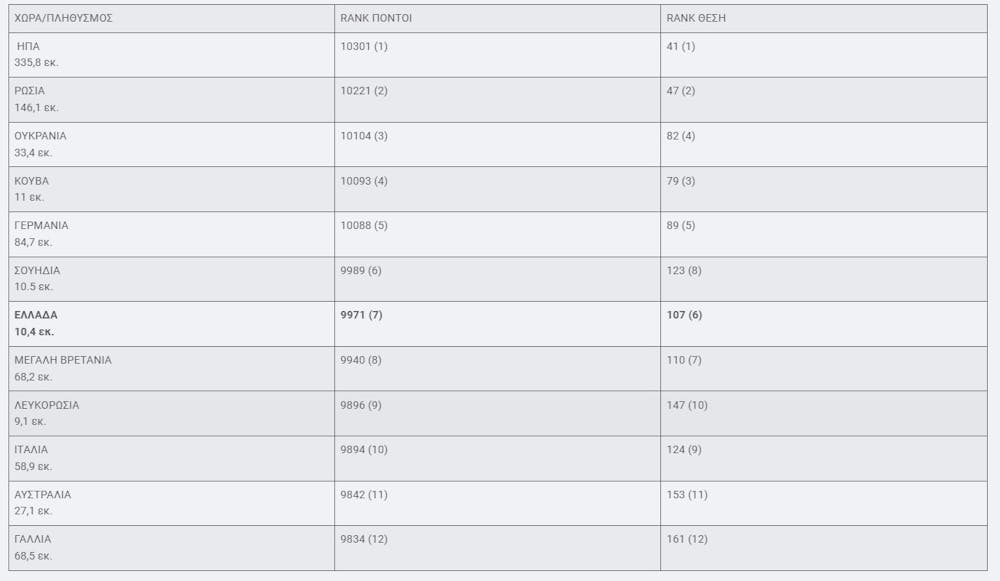Click the ΓΕΡΜΑΝΙΑ row label
The height and width of the screenshot is (581, 1000).
pyautogui.click(x=42, y=226)
